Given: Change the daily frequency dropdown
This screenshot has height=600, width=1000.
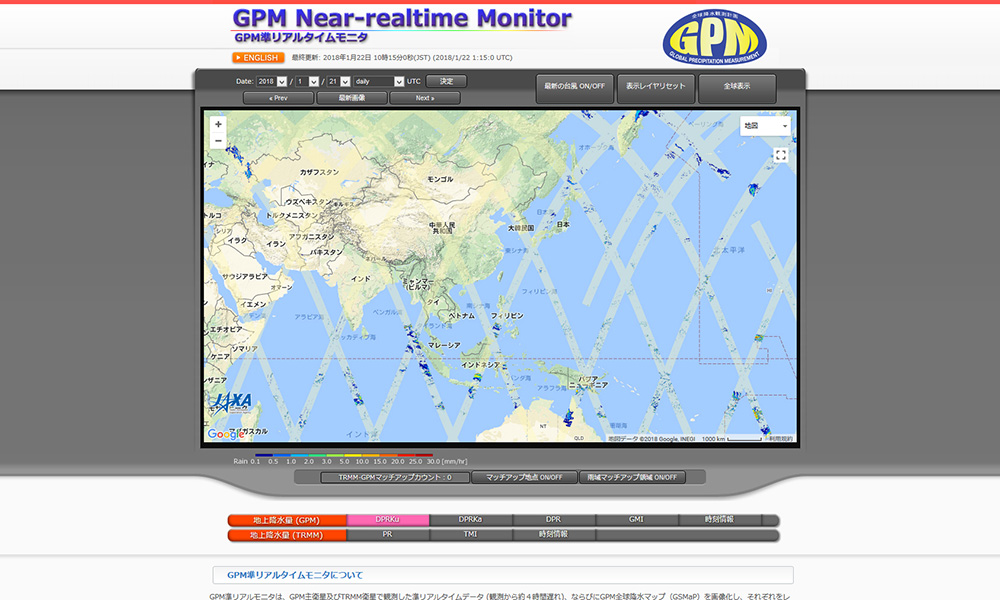Looking at the screenshot, I should 377,81.
